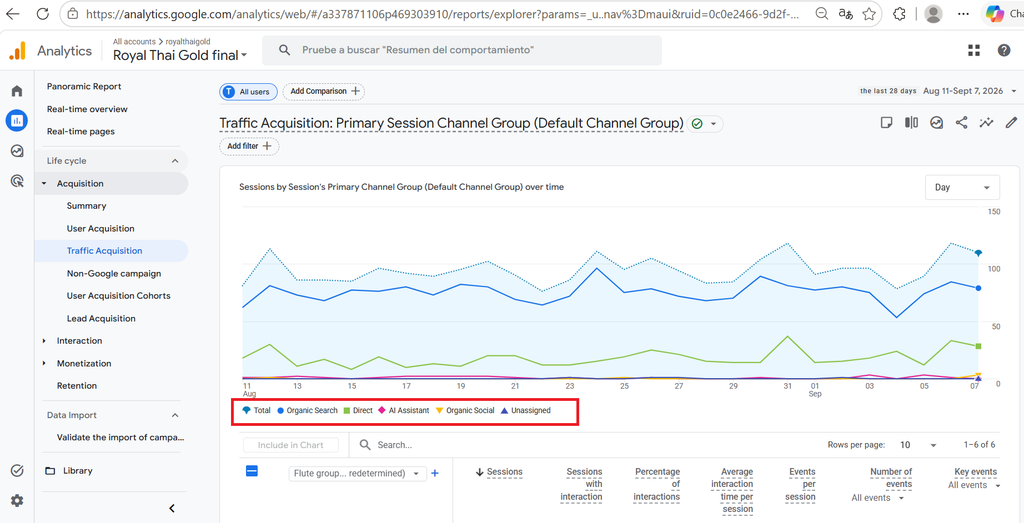
Task: Open the report status checkmark dropdown
Action: [x=705, y=123]
